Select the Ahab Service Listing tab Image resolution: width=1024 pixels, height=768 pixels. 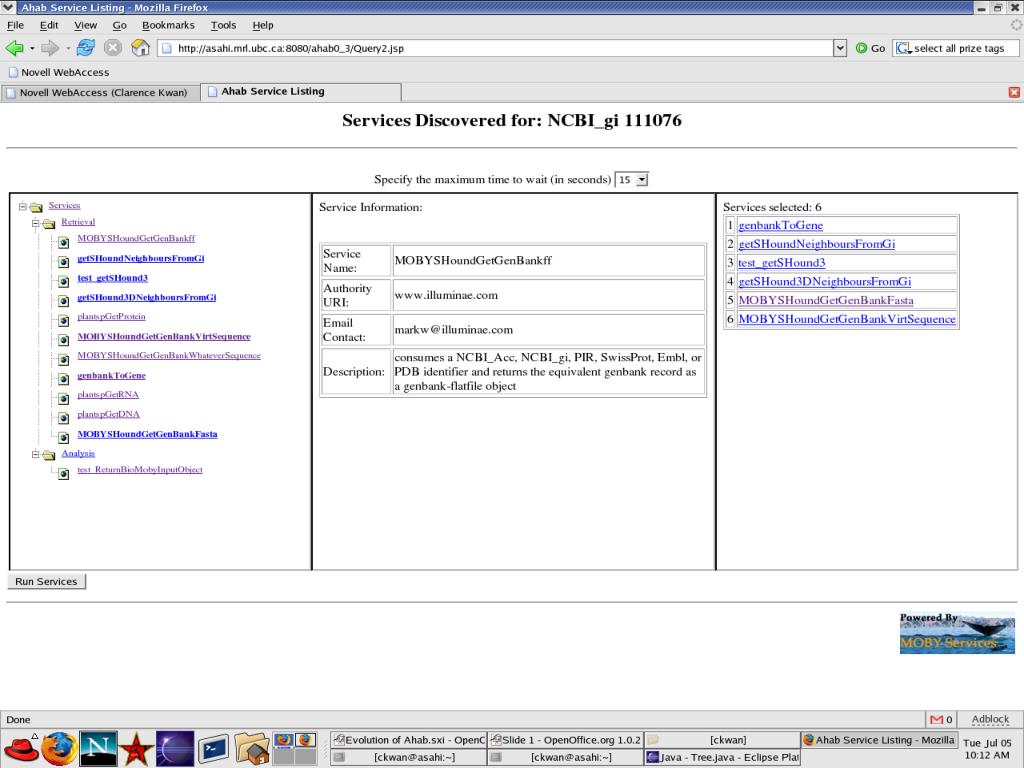(300, 91)
